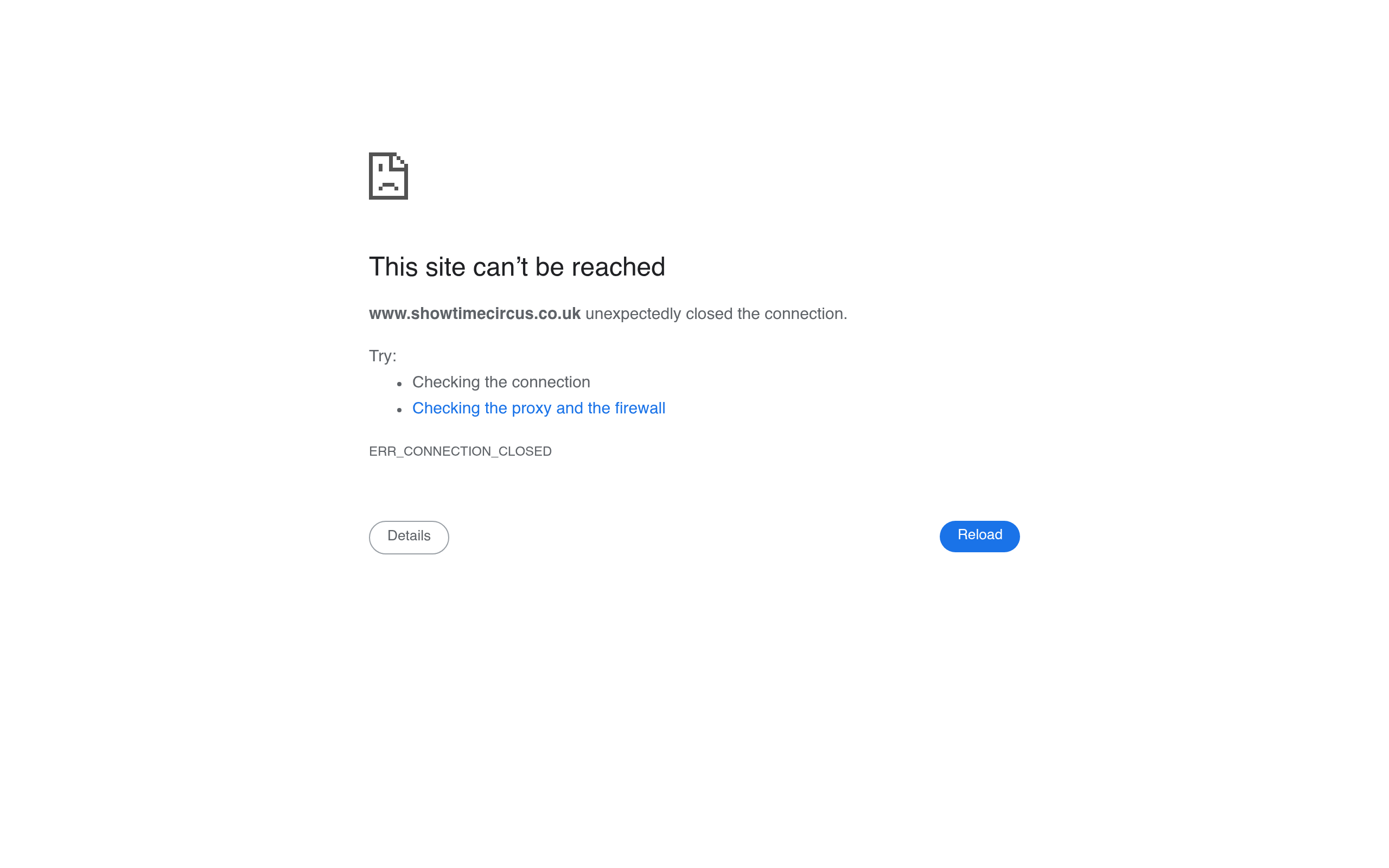1389x868 pixels.
Task: Click the word 'Reload' on the blue button
Action: pos(979,535)
